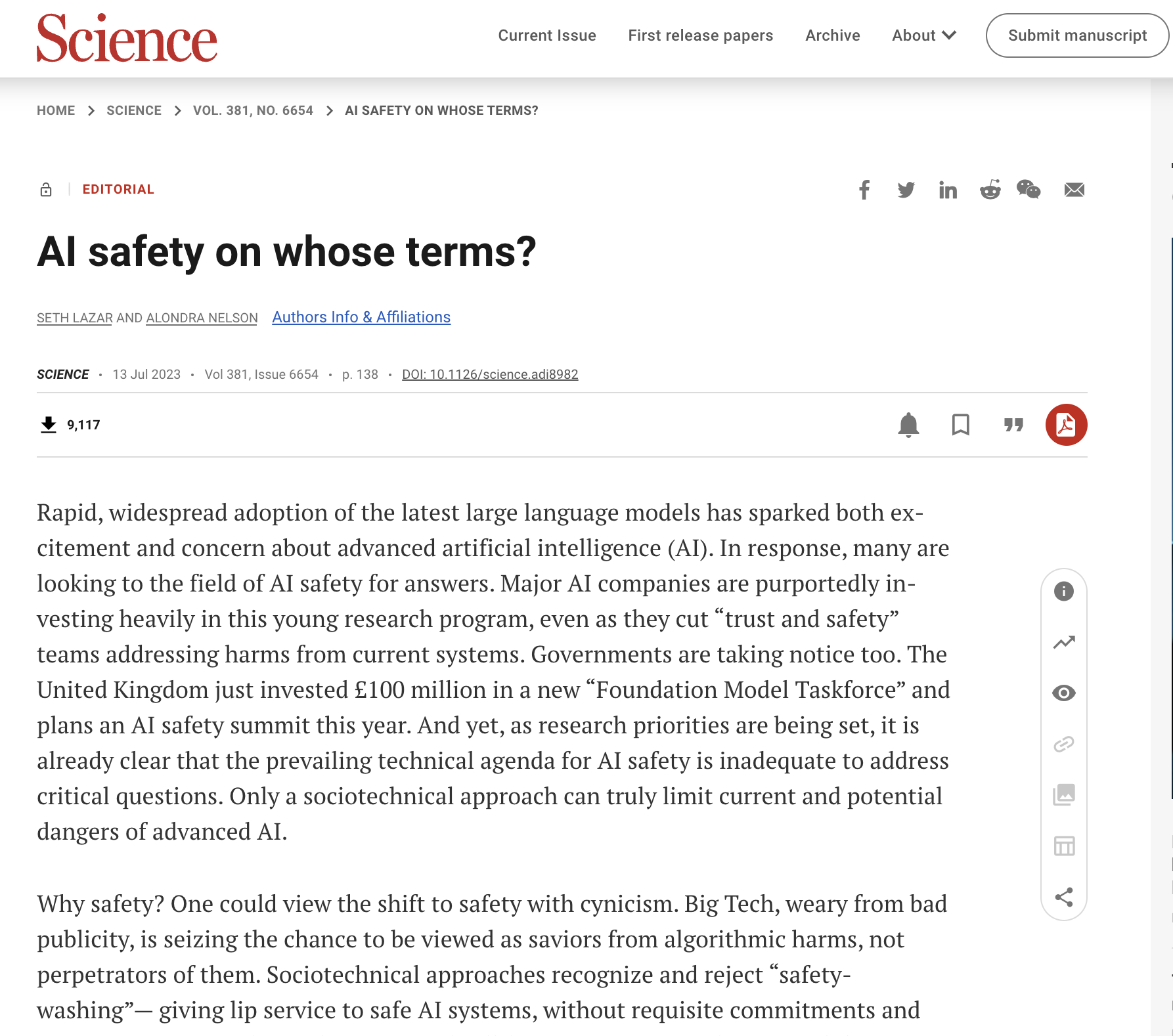Open Current Issue in navigation
The image size is (1173, 1036).
547,35
